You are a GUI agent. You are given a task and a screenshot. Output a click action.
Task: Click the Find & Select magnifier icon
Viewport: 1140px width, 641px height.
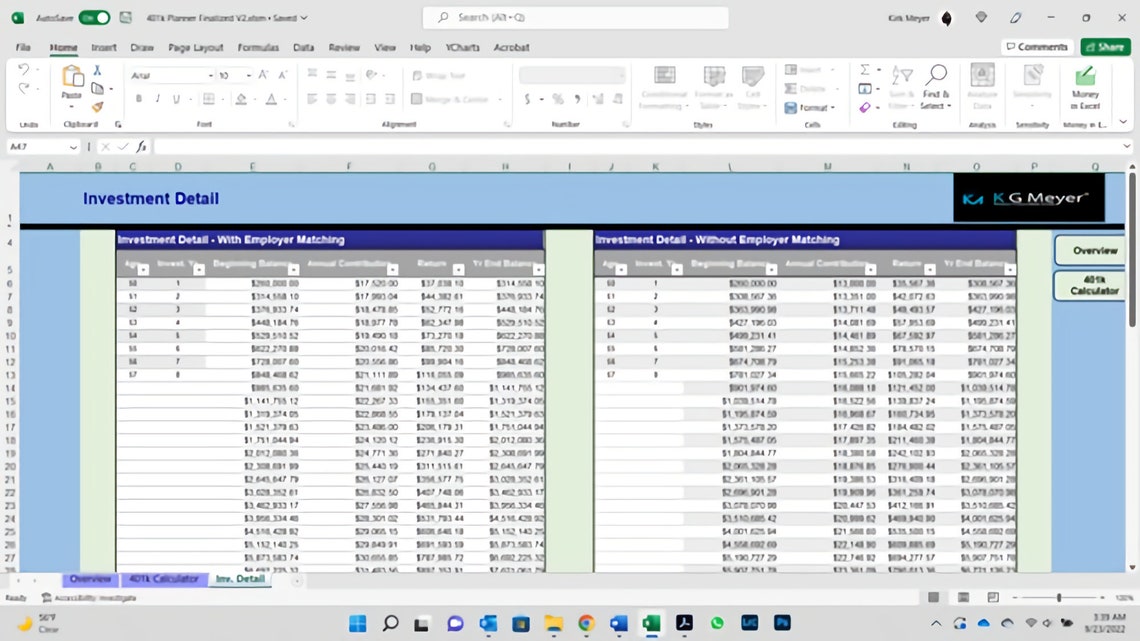point(936,73)
